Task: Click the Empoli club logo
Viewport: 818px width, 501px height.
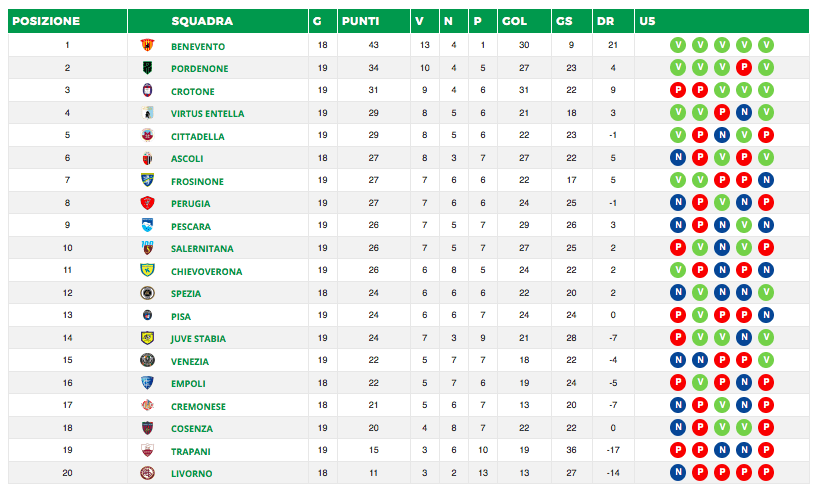Action: [148, 383]
